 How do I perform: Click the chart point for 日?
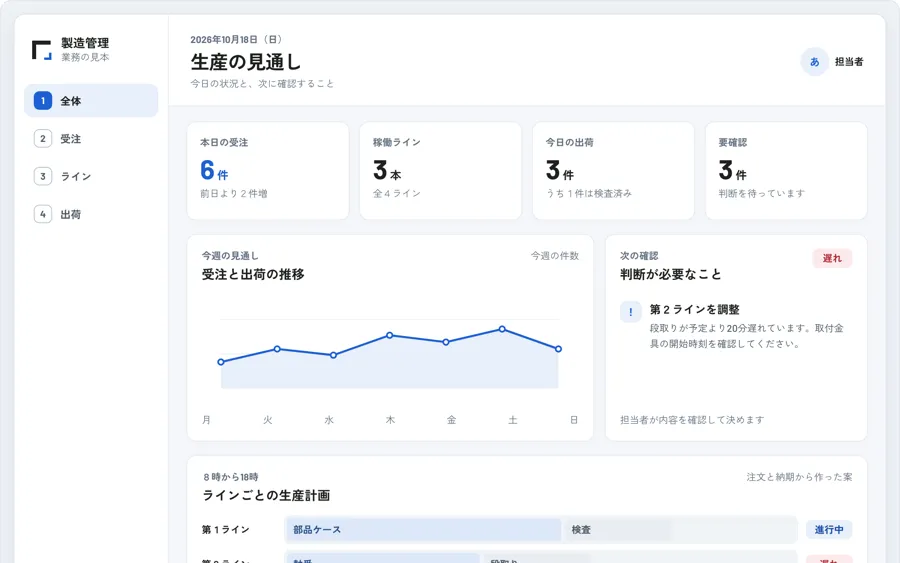(x=558, y=349)
